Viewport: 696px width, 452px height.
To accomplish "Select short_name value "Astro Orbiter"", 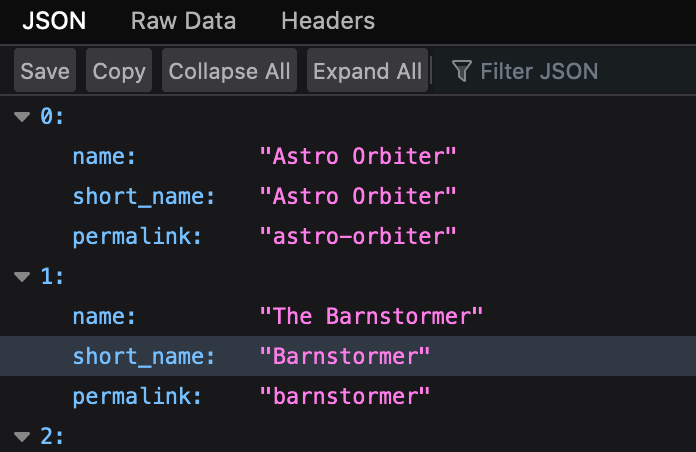I will pyautogui.click(x=358, y=196).
